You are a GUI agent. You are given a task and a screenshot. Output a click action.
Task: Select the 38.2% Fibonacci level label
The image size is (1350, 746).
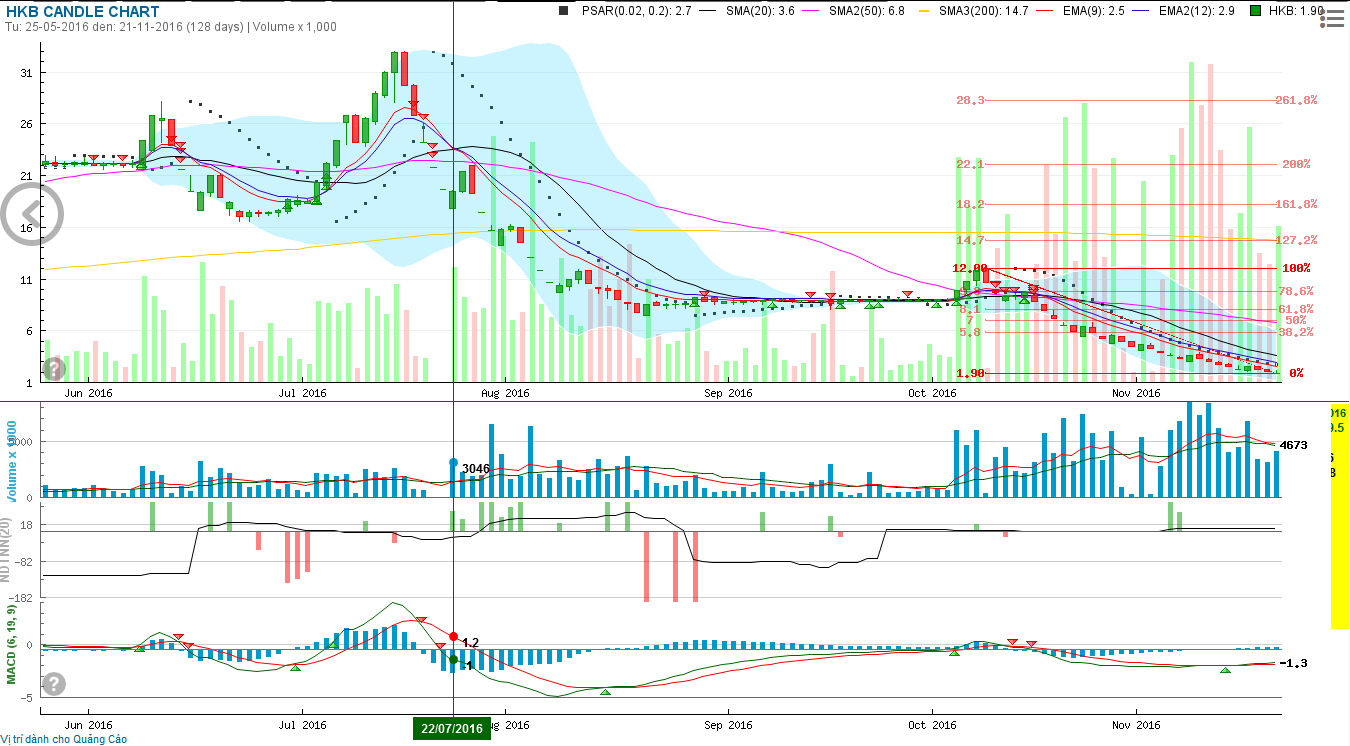point(1296,332)
